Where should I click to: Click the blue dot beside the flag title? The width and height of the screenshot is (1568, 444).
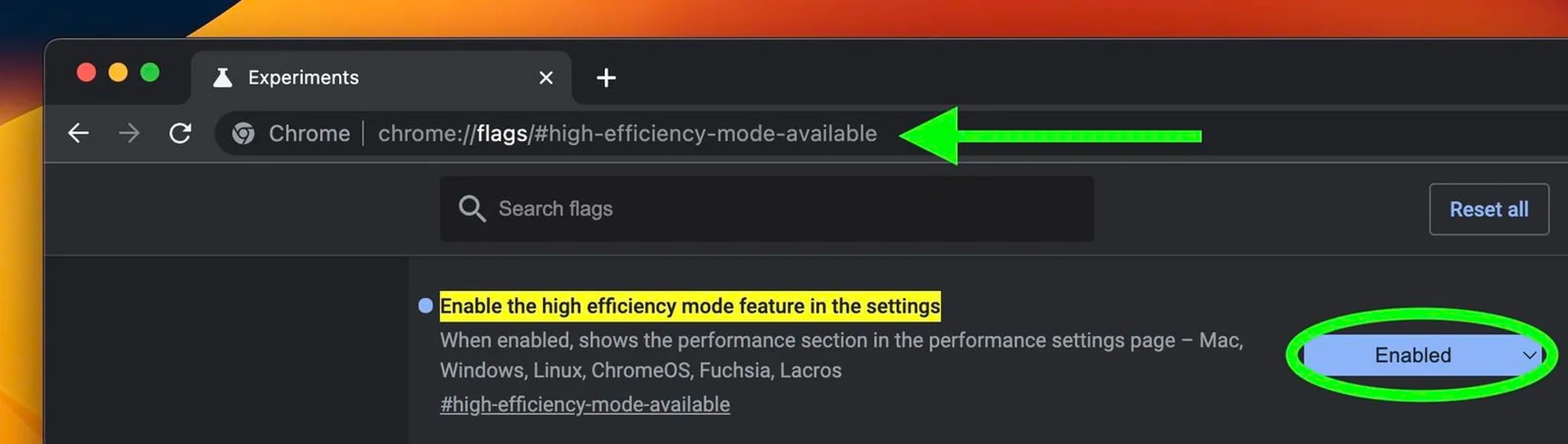coord(426,306)
